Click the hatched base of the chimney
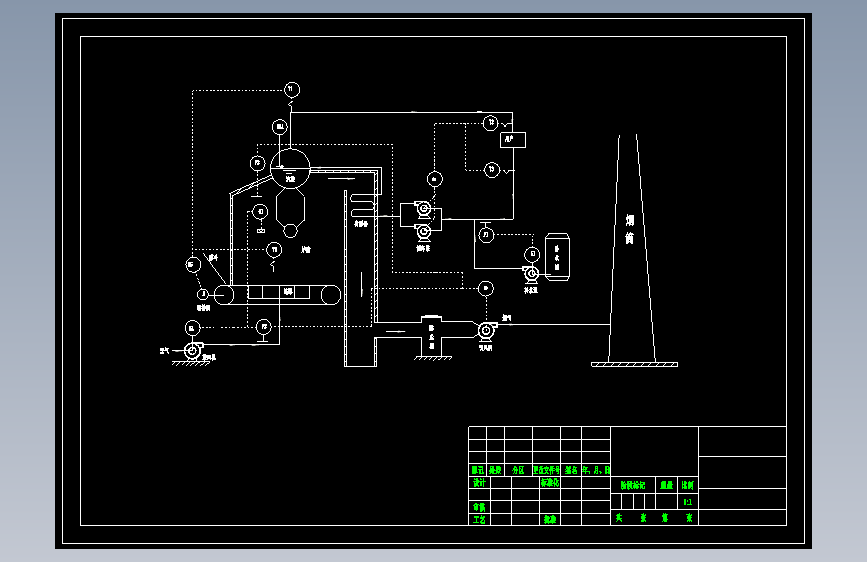Viewport: 867px width, 562px height. (x=634, y=365)
